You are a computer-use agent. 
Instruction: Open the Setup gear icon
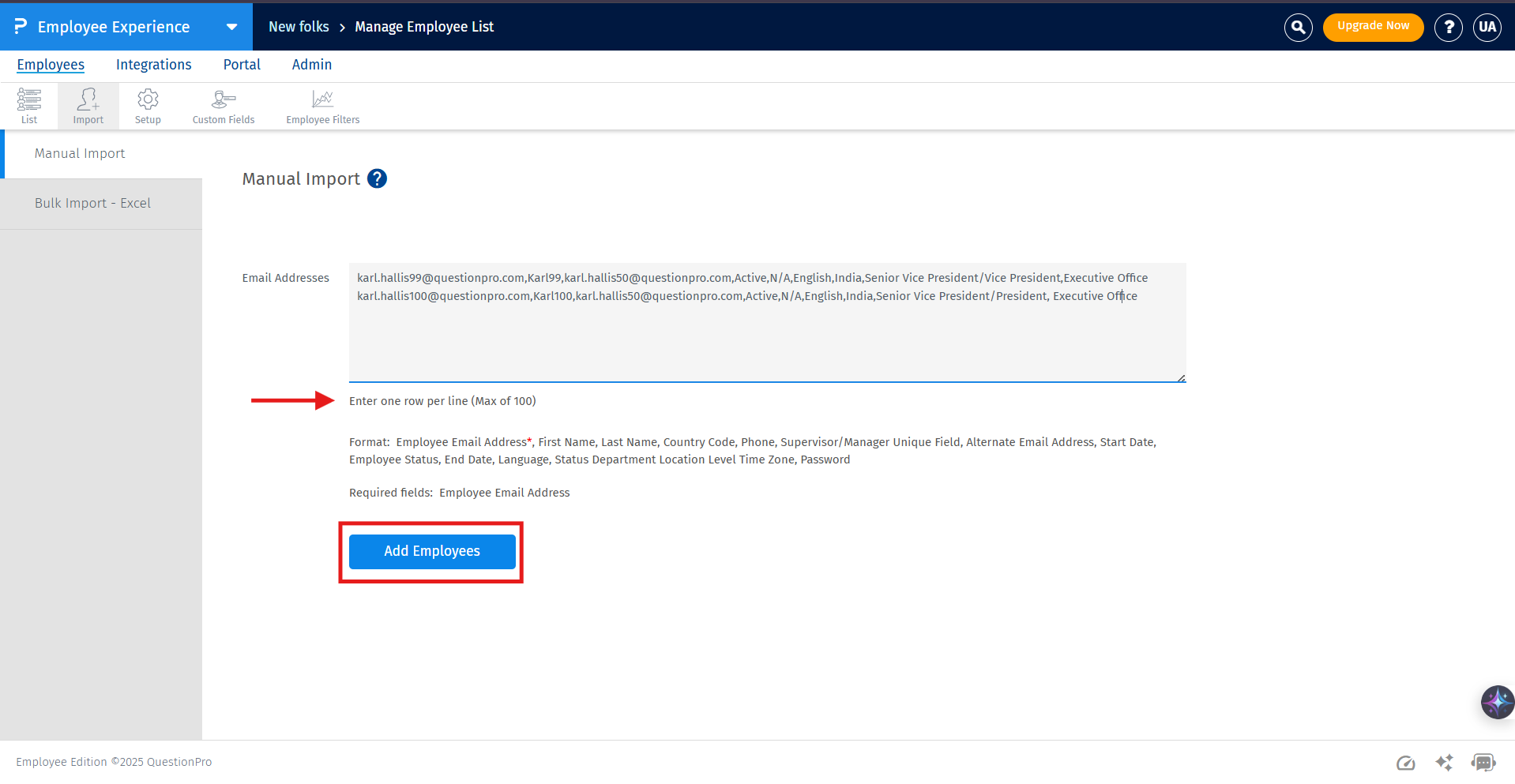tap(148, 106)
